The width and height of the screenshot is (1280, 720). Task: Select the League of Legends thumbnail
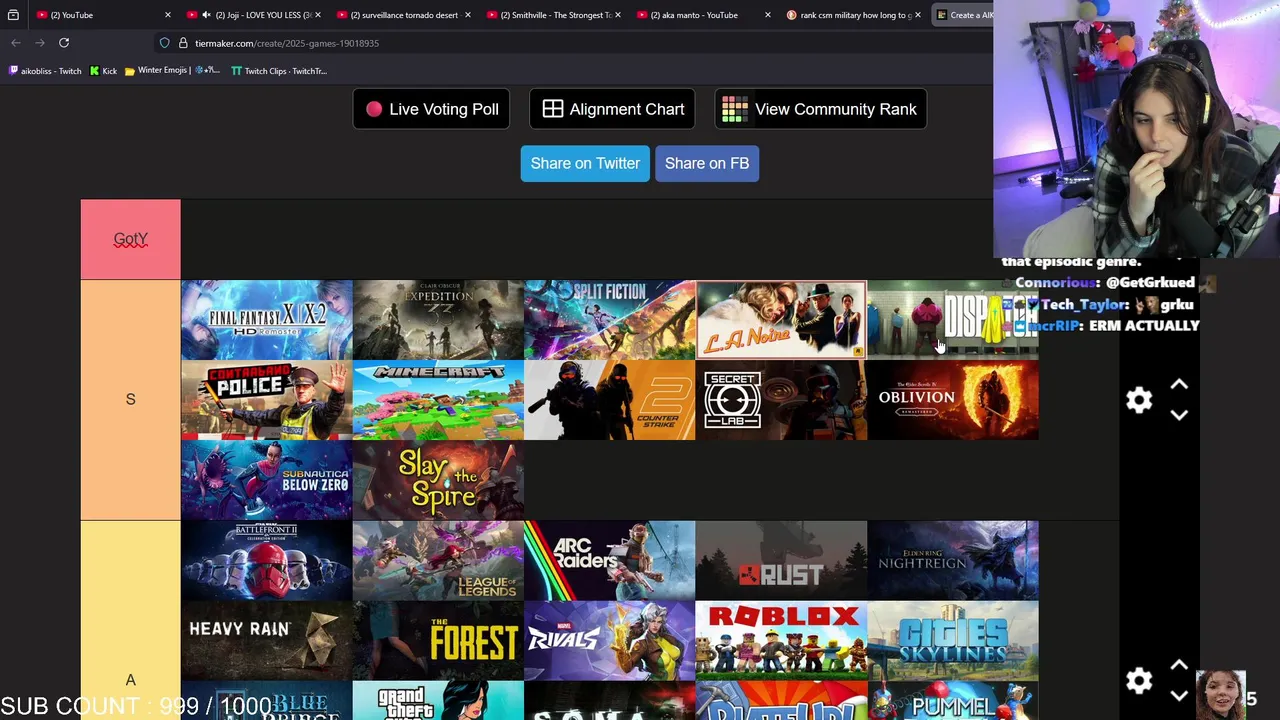438,561
